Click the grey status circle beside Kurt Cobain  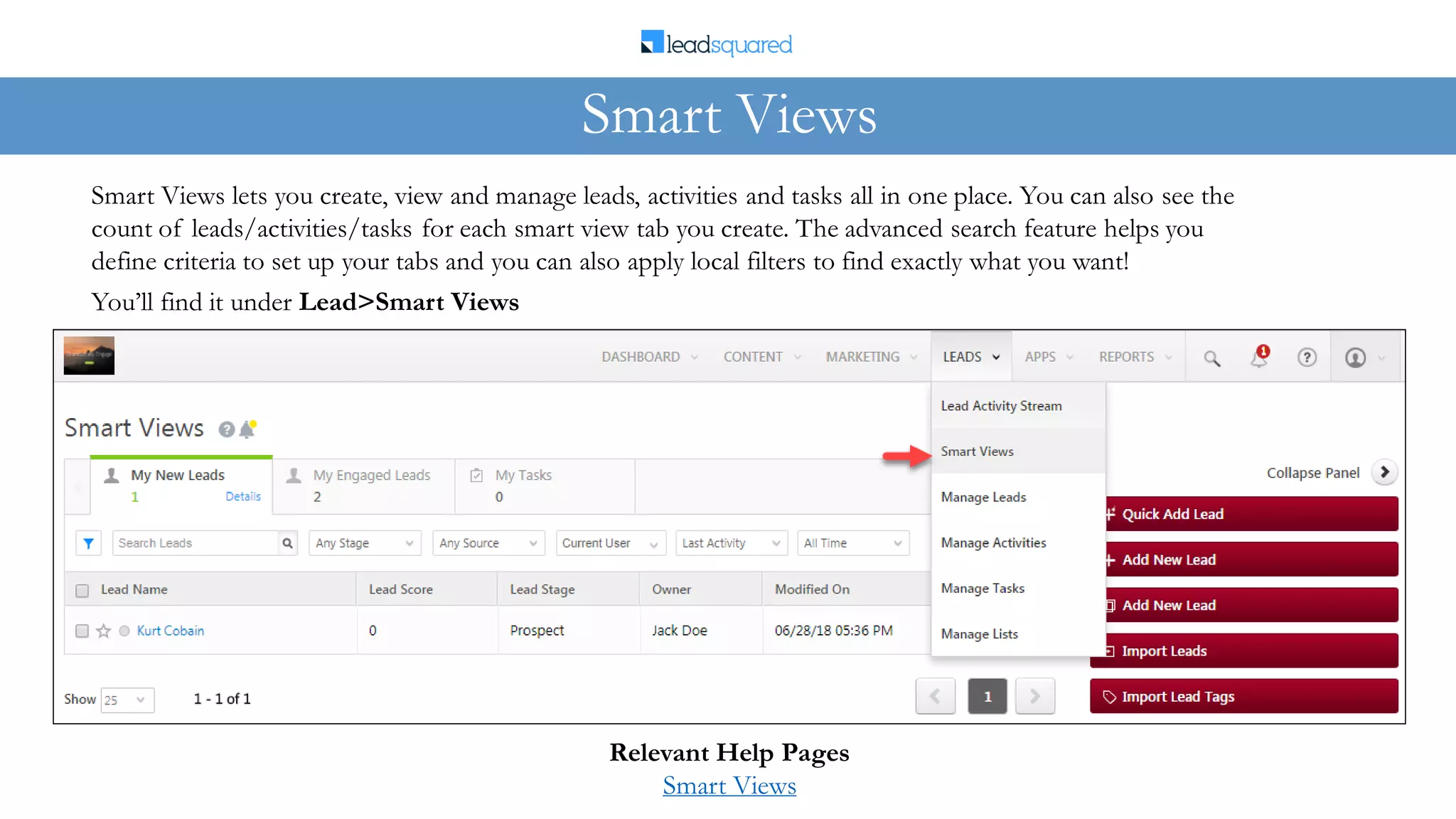[124, 631]
